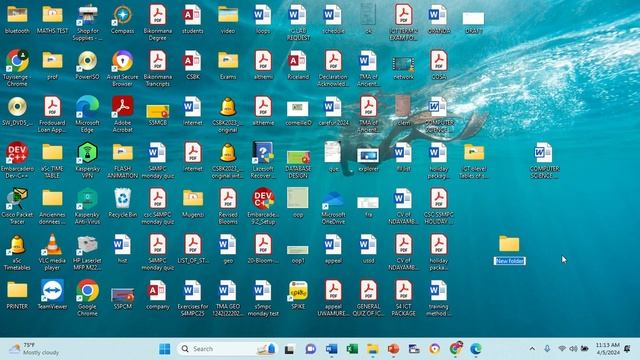The width and height of the screenshot is (640, 360).
Task: Open Excel from the taskbar
Action: coord(352,349)
